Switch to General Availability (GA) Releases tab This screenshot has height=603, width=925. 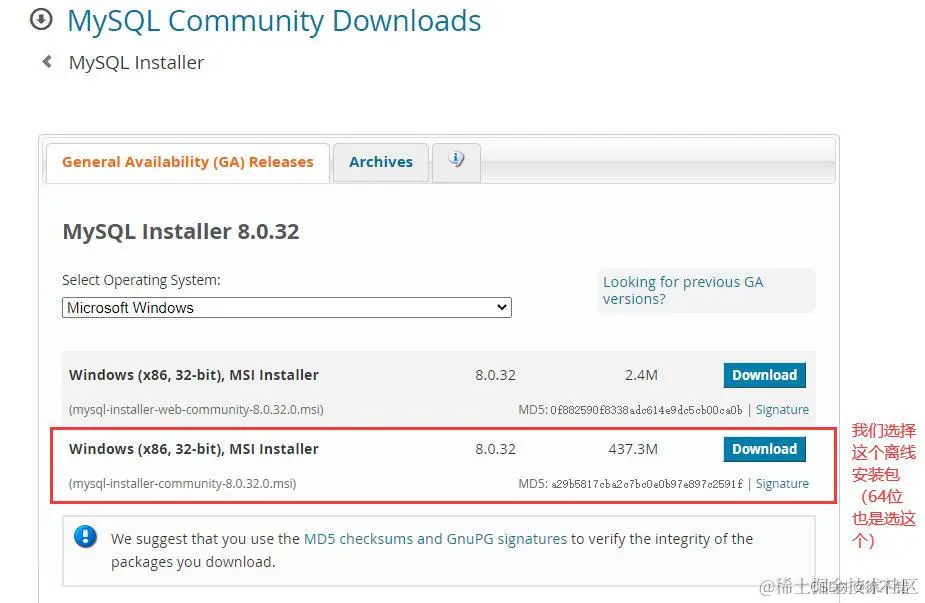coord(188,162)
